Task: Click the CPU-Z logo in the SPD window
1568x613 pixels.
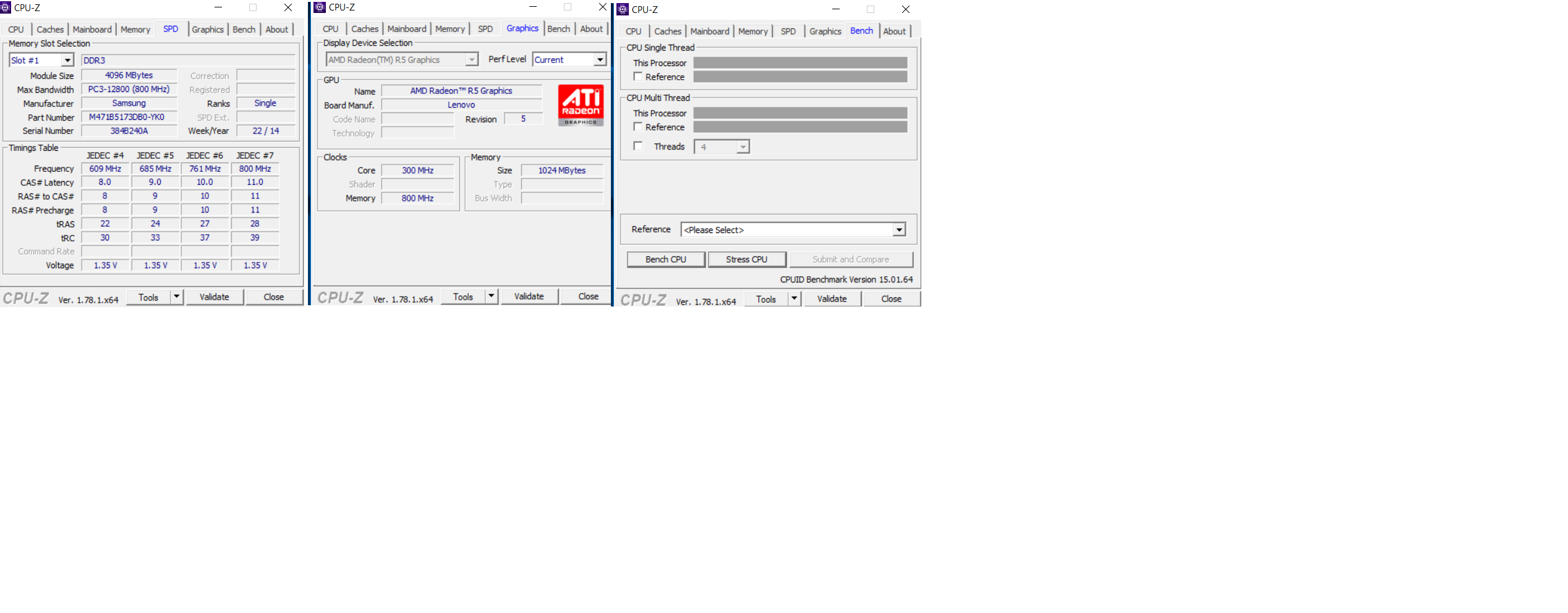Action: coord(25,298)
